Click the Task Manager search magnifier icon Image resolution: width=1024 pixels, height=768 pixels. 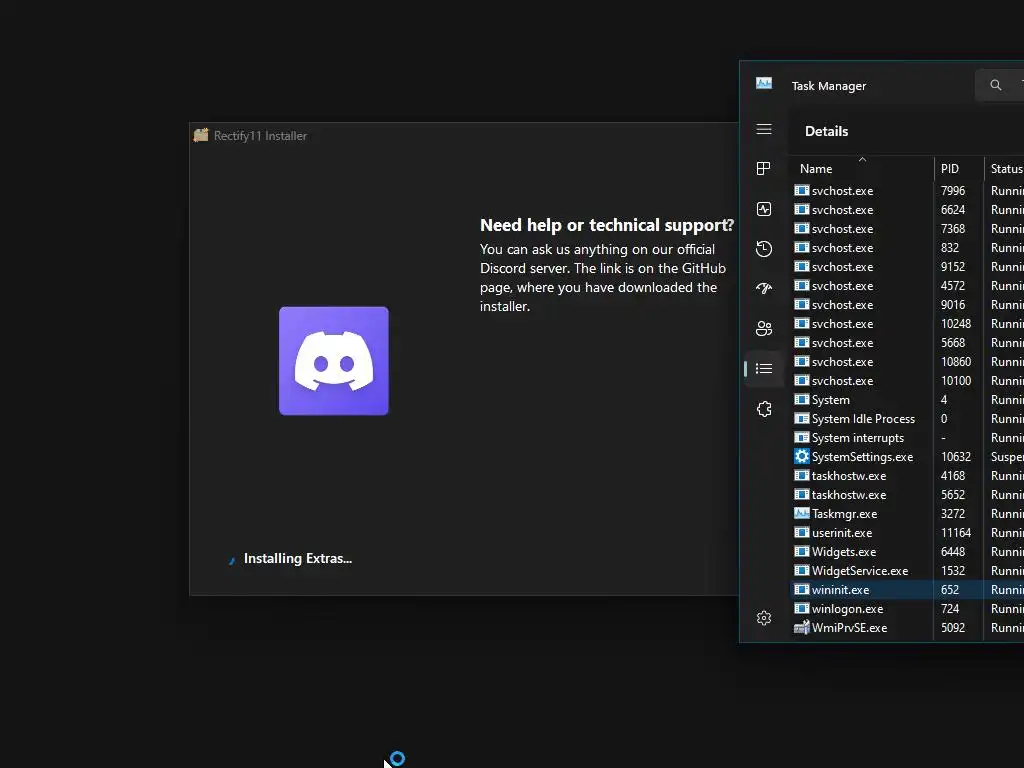pos(995,85)
